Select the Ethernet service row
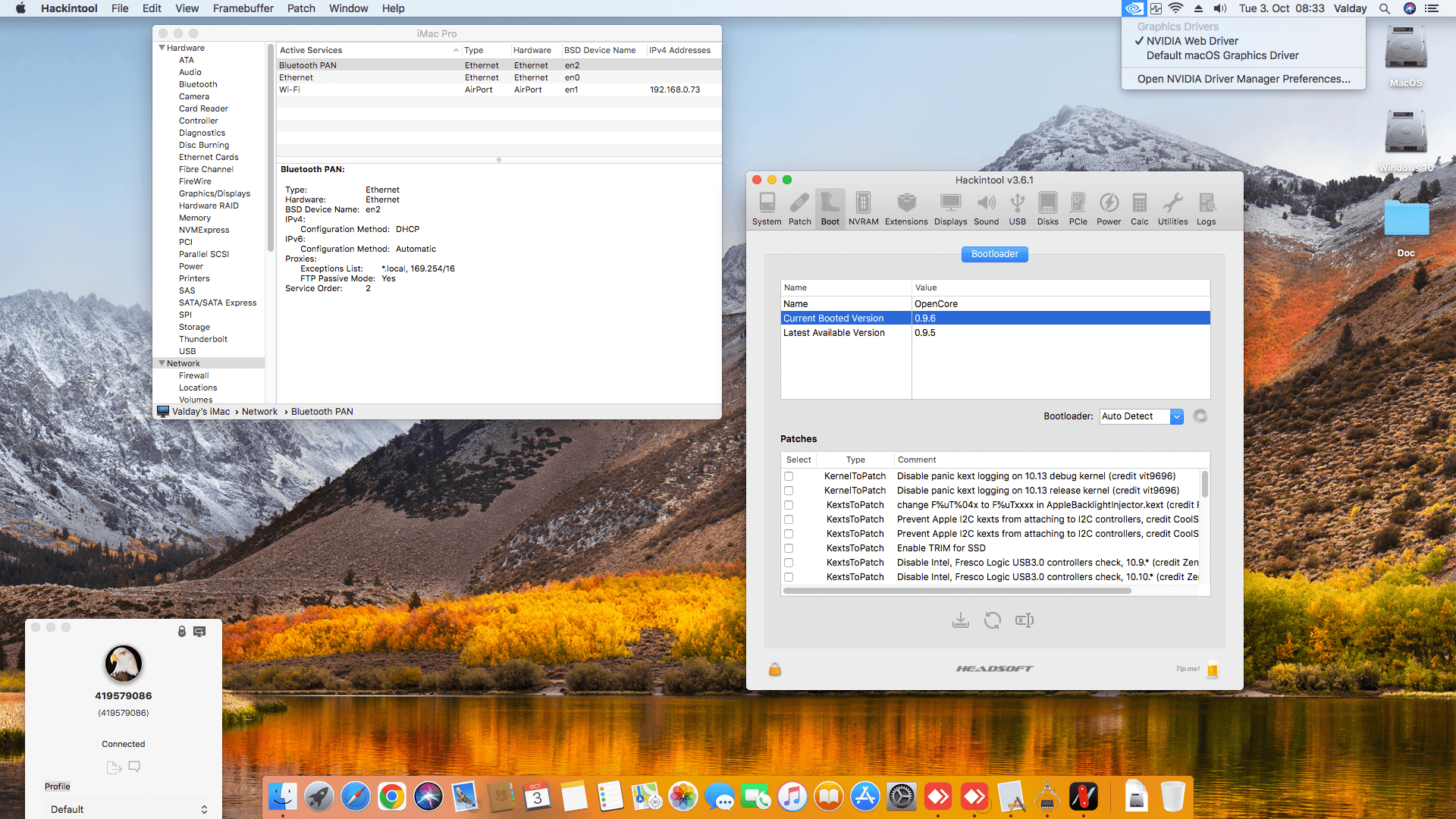Screen dimensions: 1456x819 point(499,77)
